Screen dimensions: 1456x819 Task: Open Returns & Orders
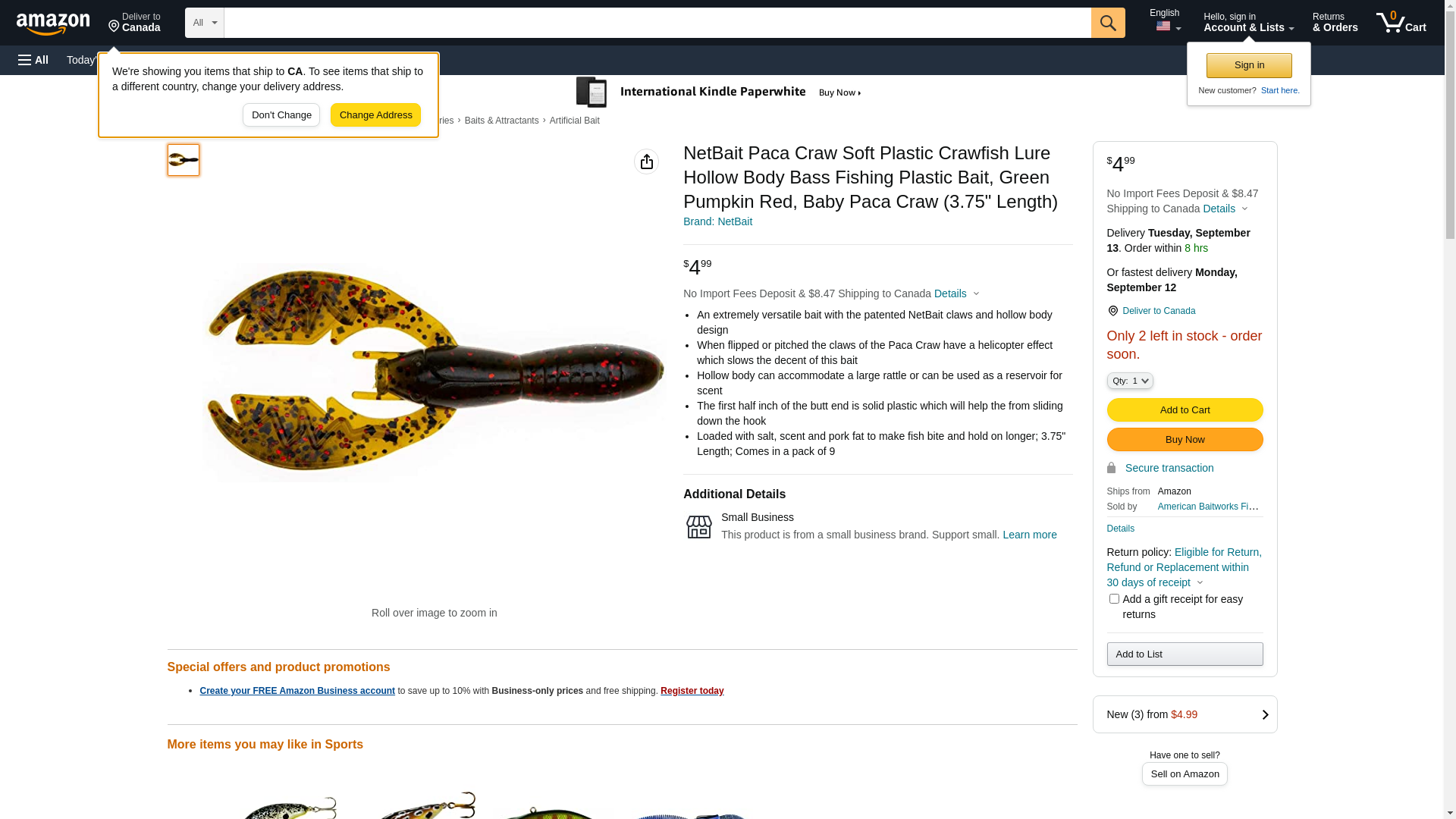[1335, 23]
